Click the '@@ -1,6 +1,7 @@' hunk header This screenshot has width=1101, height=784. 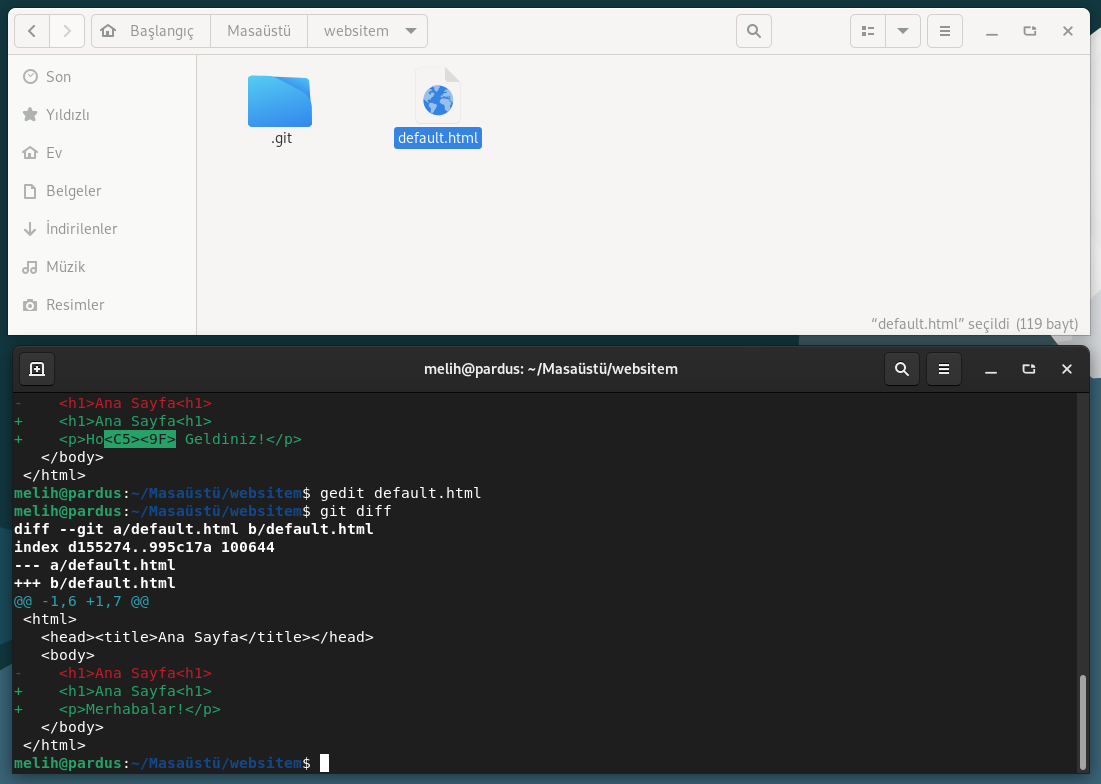(x=81, y=602)
